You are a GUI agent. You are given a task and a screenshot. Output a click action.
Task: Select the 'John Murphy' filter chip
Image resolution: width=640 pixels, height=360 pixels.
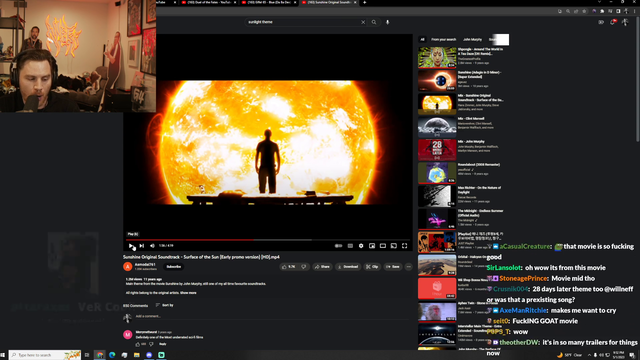click(472, 40)
